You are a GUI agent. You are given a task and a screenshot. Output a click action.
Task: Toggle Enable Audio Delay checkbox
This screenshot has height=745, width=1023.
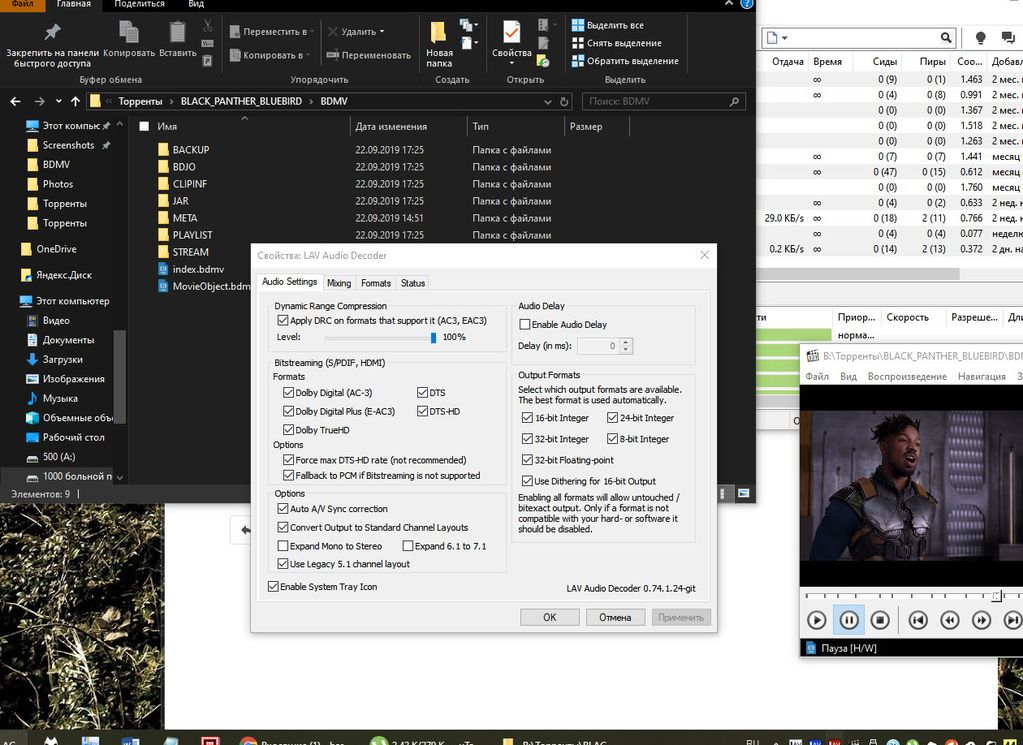525,325
